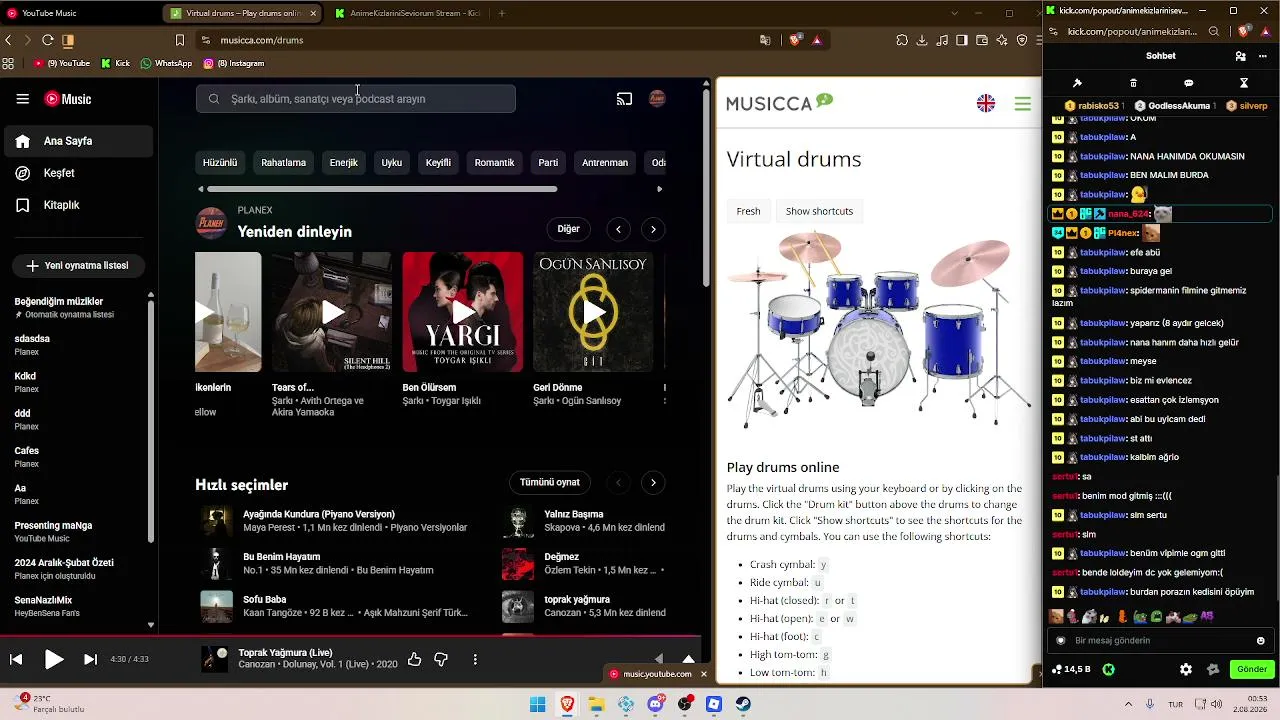Expand the player page with the up arrow
Image resolution: width=1280 pixels, height=720 pixels.
[688, 659]
